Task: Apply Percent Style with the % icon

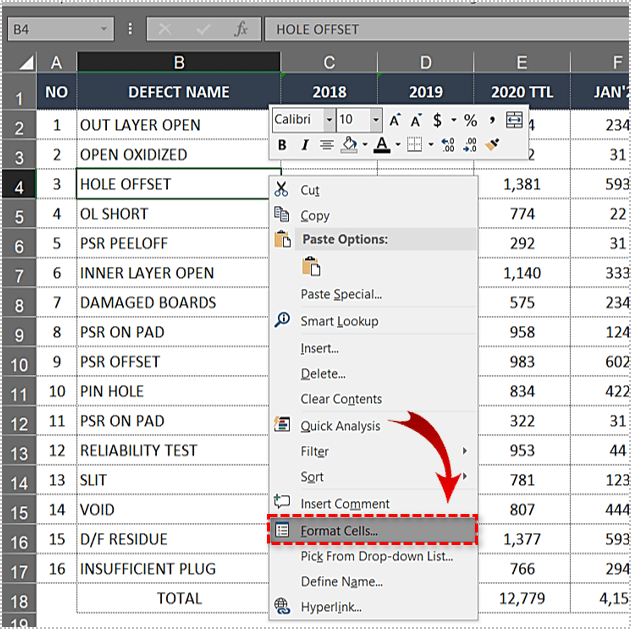Action: (469, 120)
